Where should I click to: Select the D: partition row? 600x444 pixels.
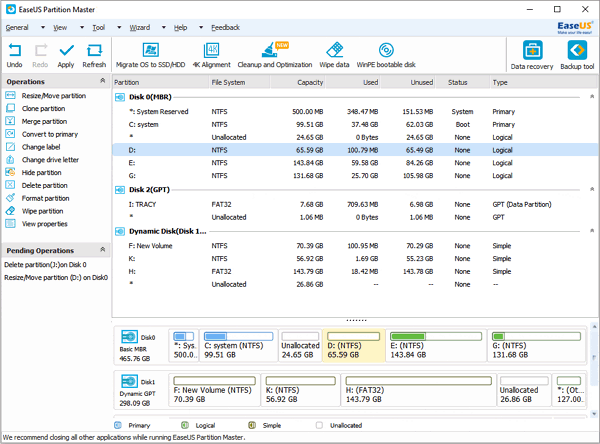click(x=355, y=150)
